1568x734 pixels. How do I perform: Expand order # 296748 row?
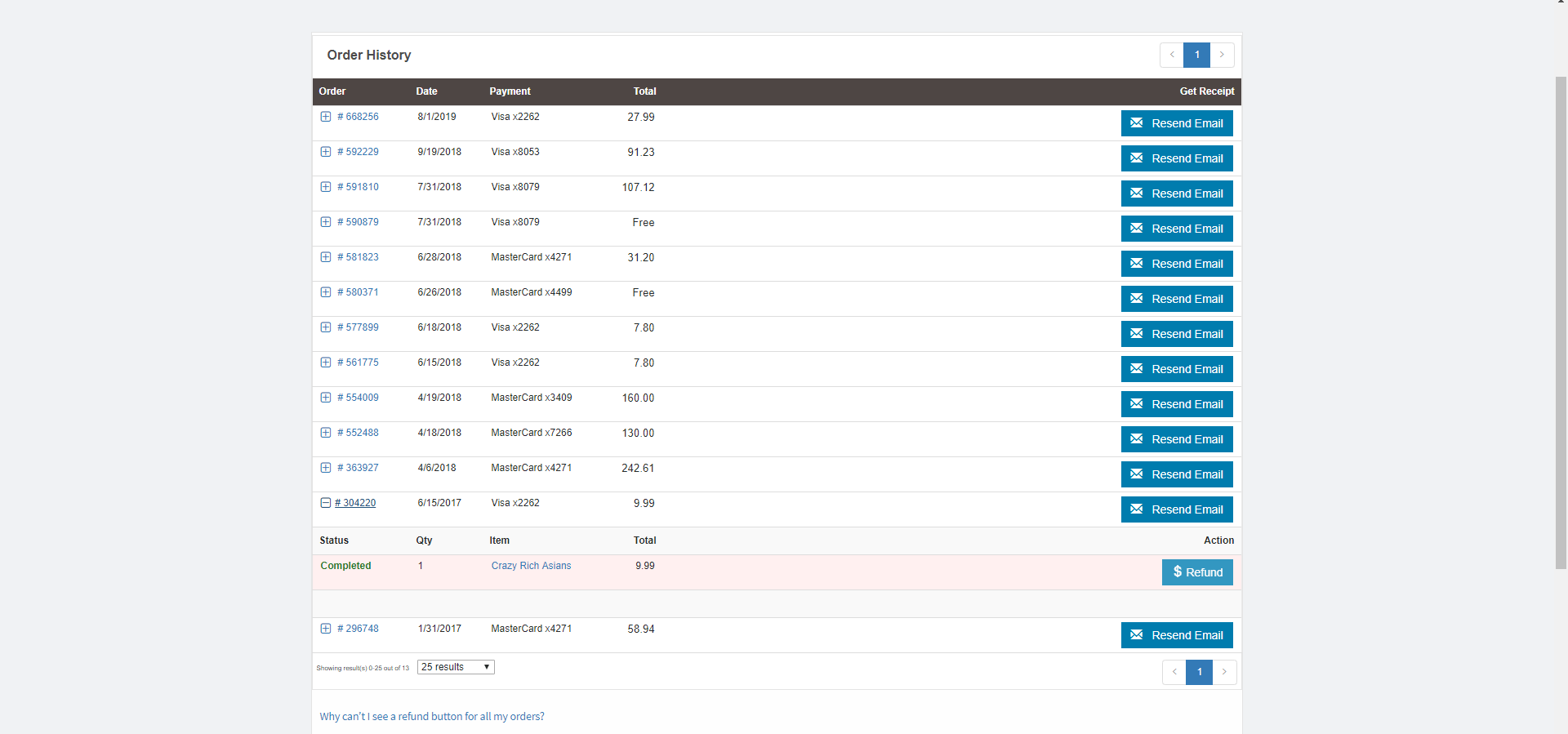[325, 629]
